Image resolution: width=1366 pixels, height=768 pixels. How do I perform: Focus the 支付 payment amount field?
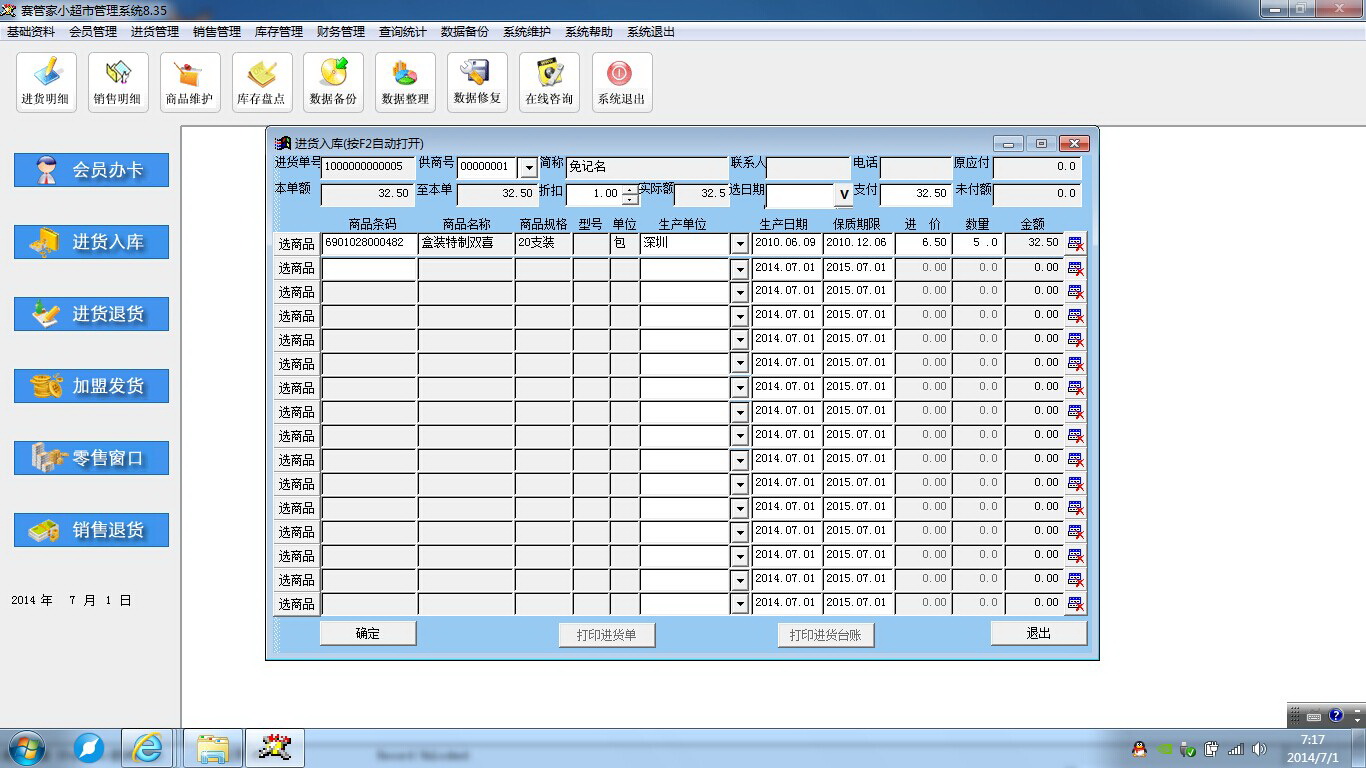point(916,195)
